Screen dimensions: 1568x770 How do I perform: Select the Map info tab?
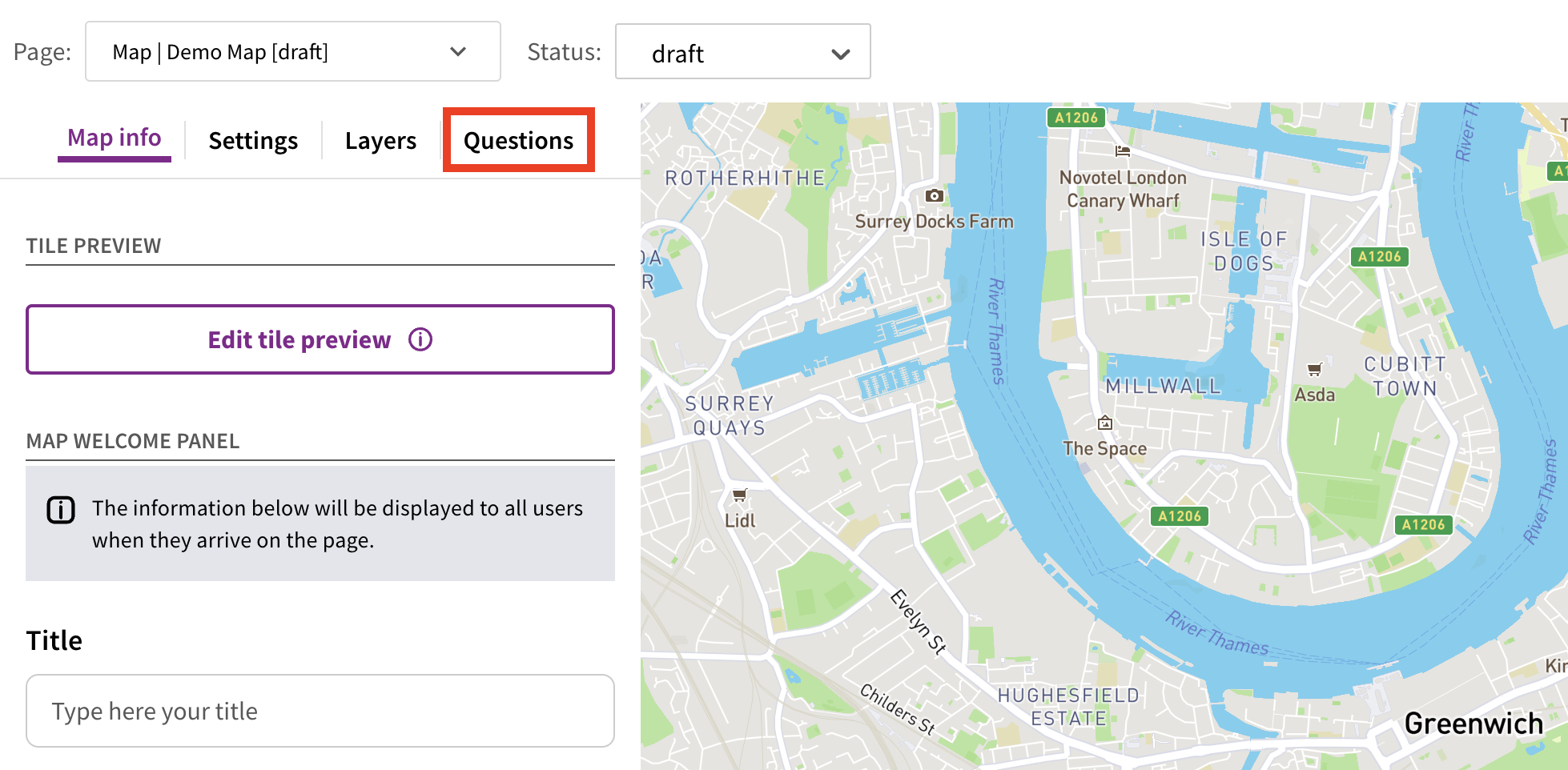click(x=115, y=138)
